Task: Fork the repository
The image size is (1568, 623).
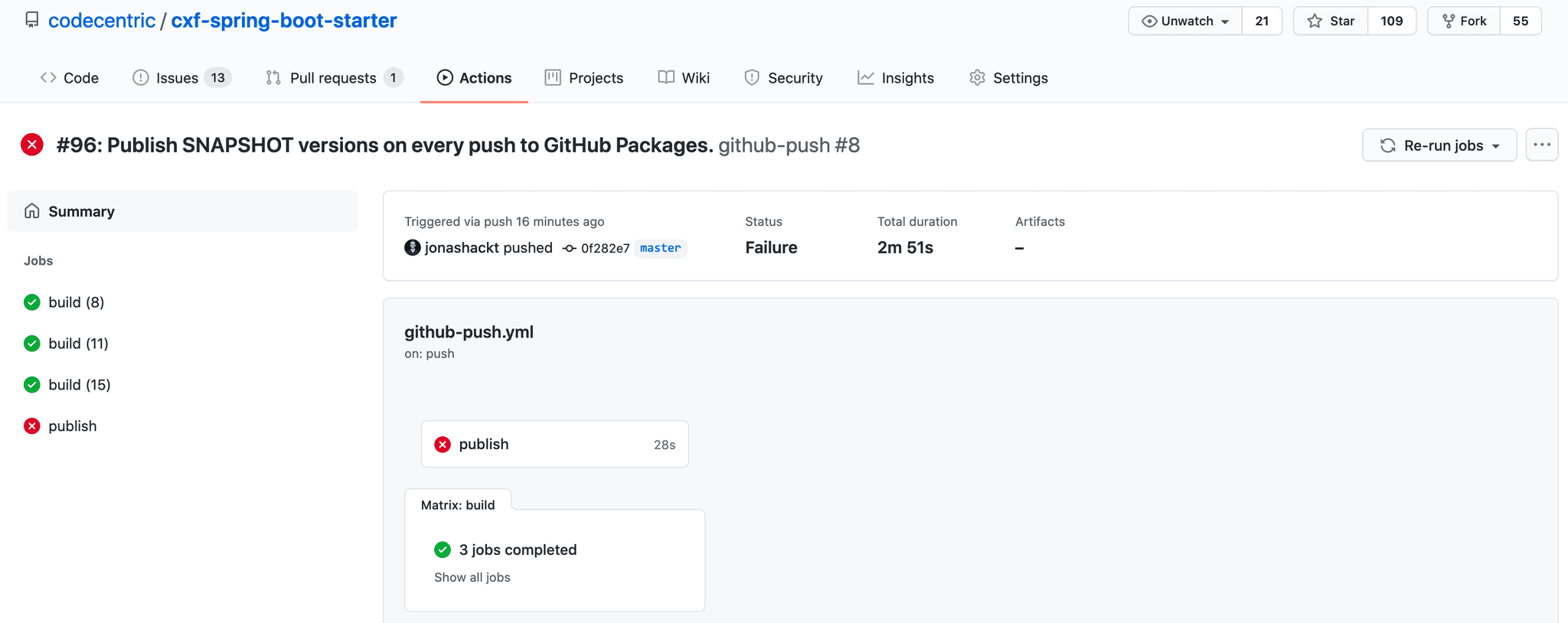Action: [x=1464, y=21]
